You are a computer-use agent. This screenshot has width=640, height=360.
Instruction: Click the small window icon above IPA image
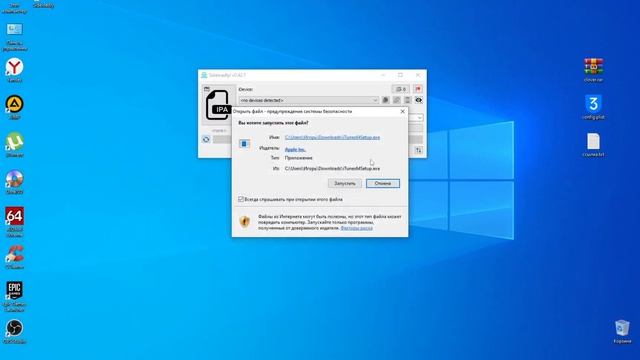click(207, 89)
